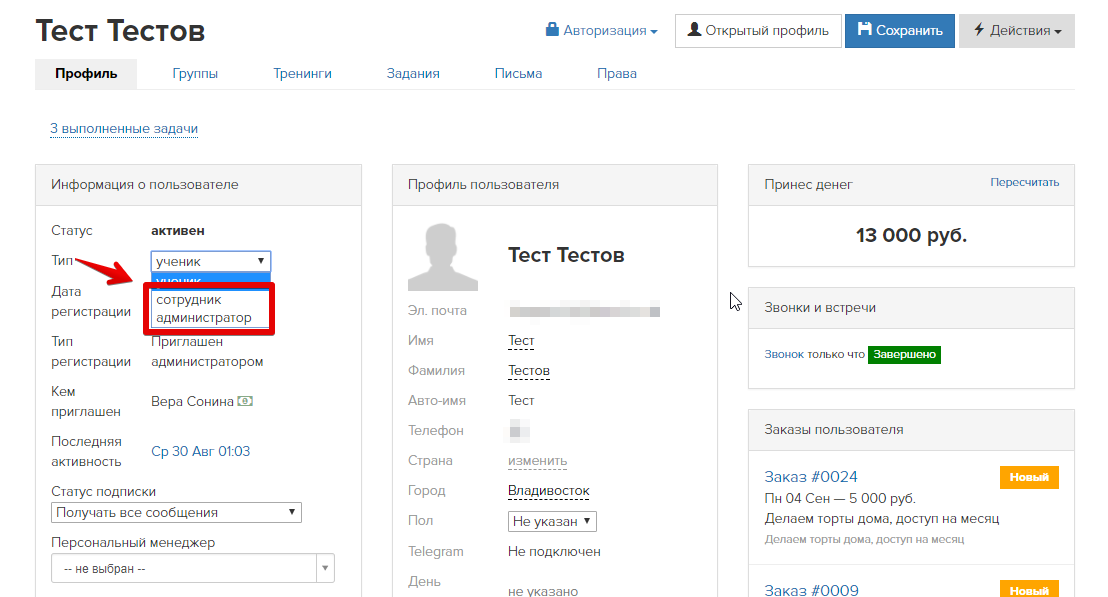Click the blurred email address value
Viewport: 1108px width, 597px height.
coord(584,311)
